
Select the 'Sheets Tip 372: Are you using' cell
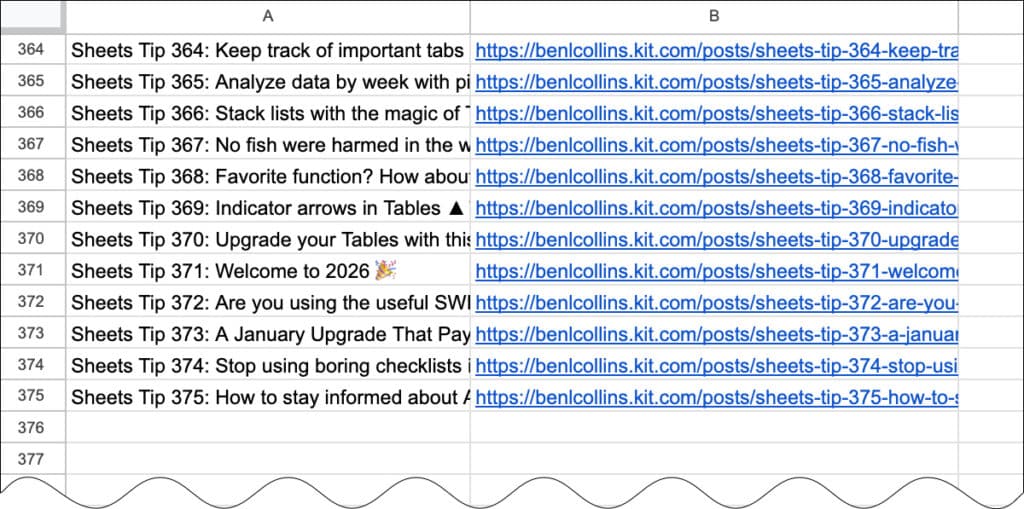(x=267, y=302)
